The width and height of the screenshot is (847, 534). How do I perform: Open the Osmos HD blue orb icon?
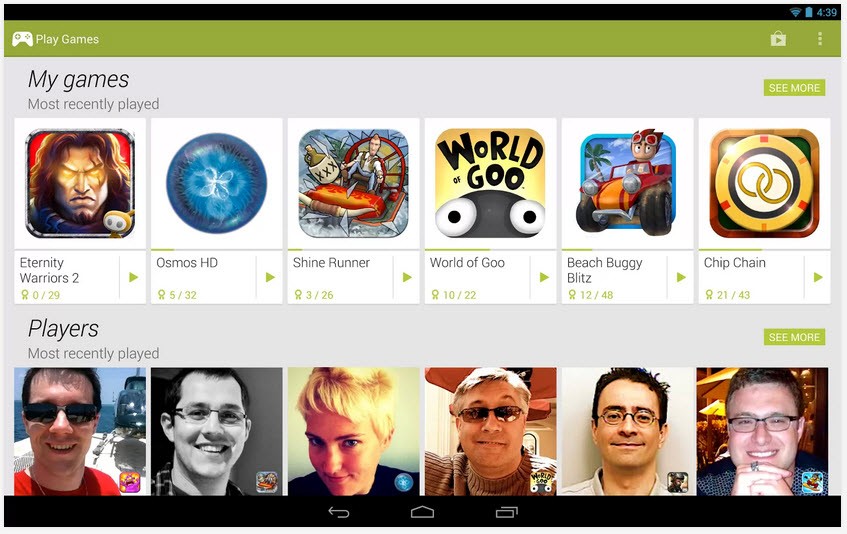point(216,183)
